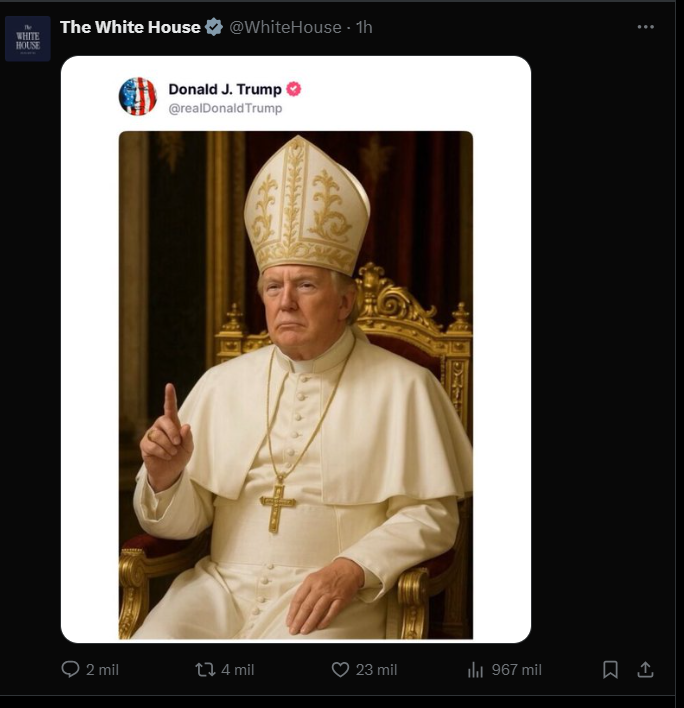This screenshot has width=684, height=708.
Task: Open the White House profile avatar
Action: 27,39
